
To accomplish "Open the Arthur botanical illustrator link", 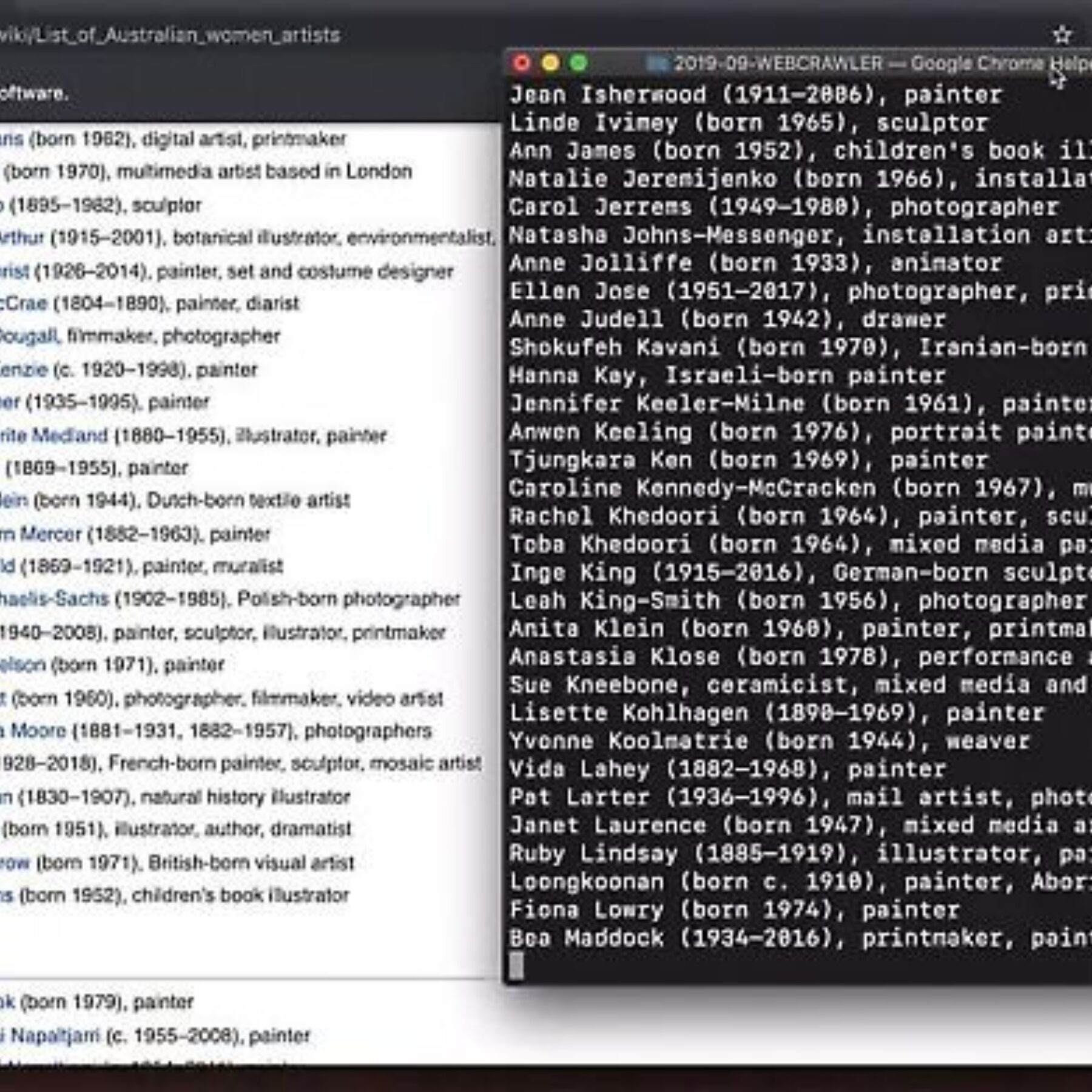I will pyautogui.click(x=22, y=237).
